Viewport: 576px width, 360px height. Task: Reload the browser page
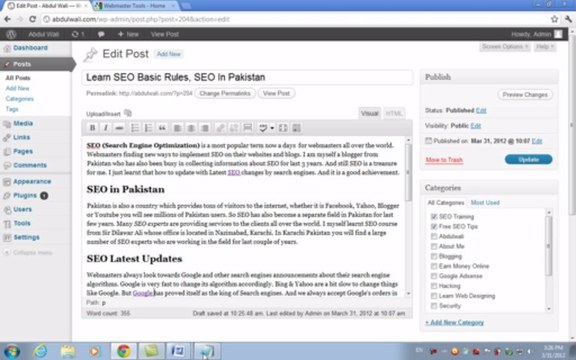(x=32, y=19)
